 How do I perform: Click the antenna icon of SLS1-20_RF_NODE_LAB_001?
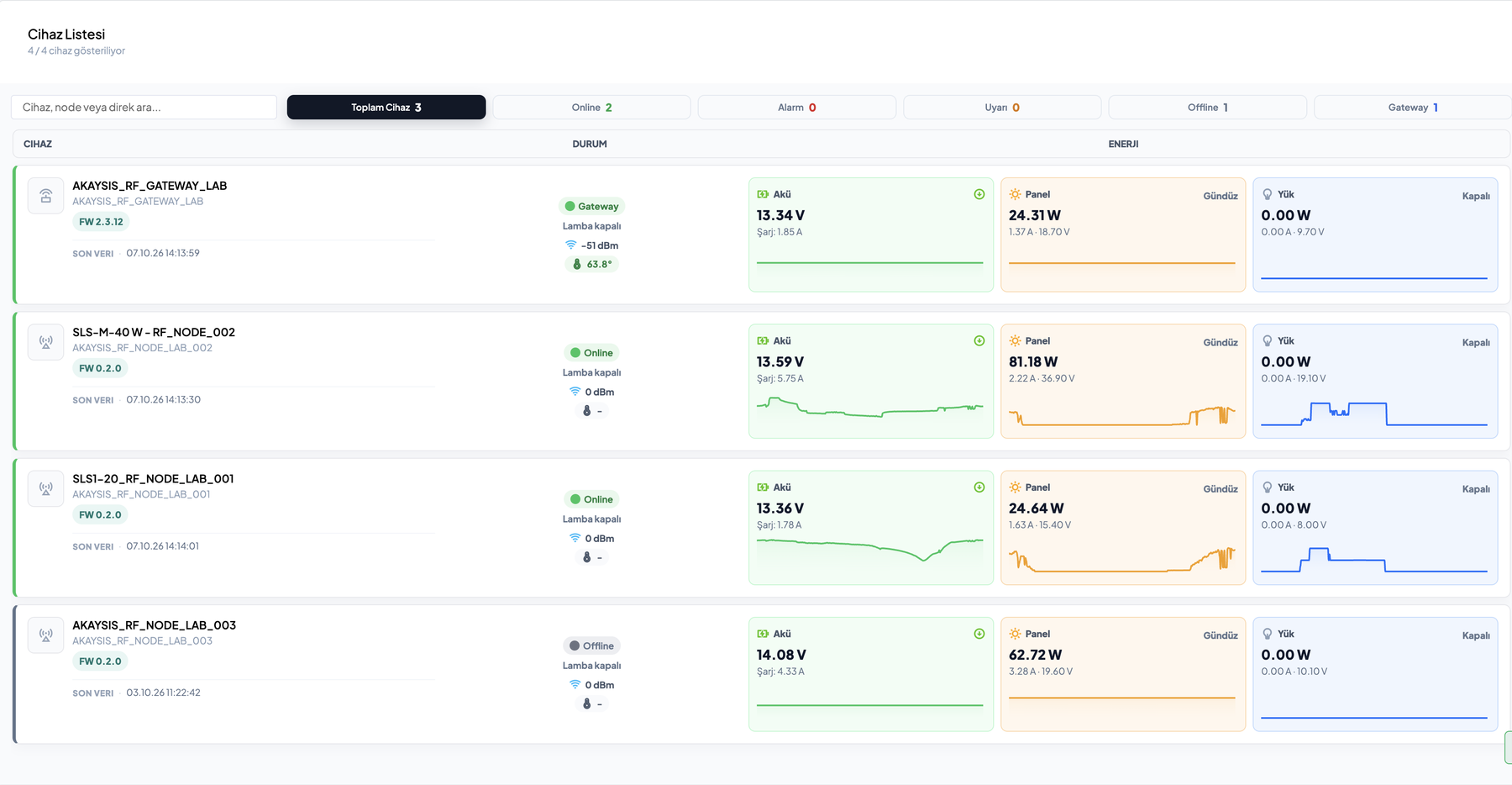pyautogui.click(x=46, y=488)
